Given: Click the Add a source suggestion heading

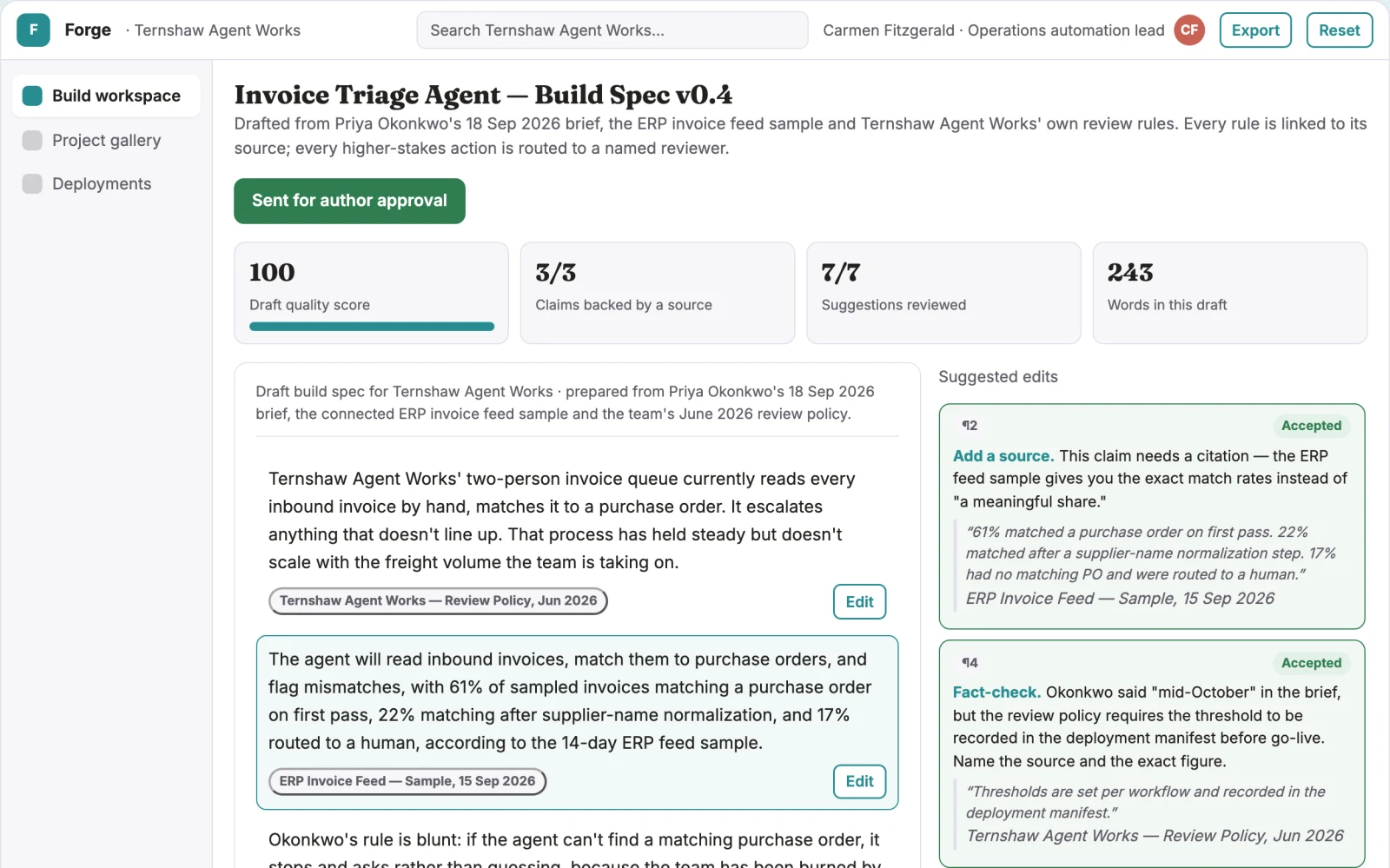Looking at the screenshot, I should point(1003,456).
